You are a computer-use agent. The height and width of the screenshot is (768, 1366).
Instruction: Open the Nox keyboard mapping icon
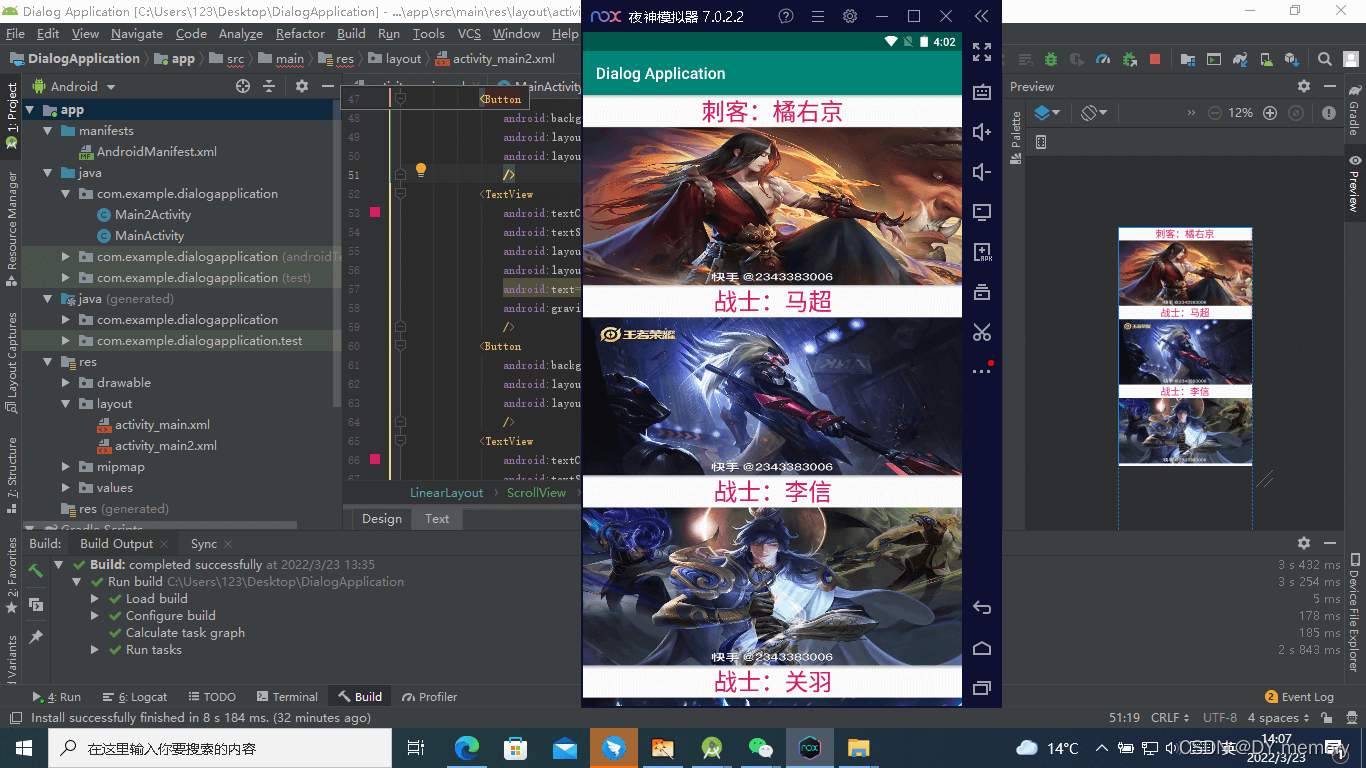click(x=982, y=92)
